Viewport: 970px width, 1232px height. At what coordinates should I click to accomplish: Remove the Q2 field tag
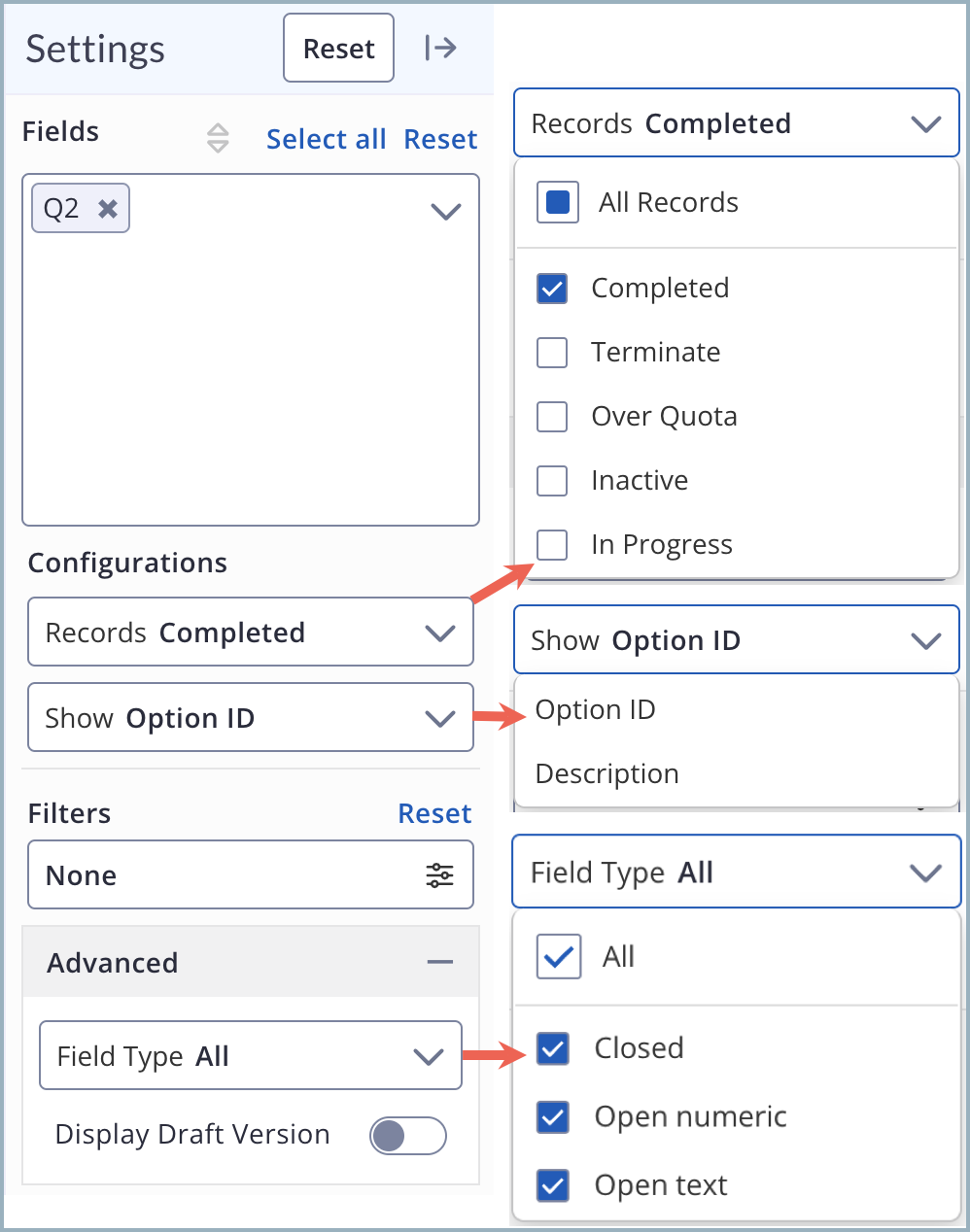108,208
